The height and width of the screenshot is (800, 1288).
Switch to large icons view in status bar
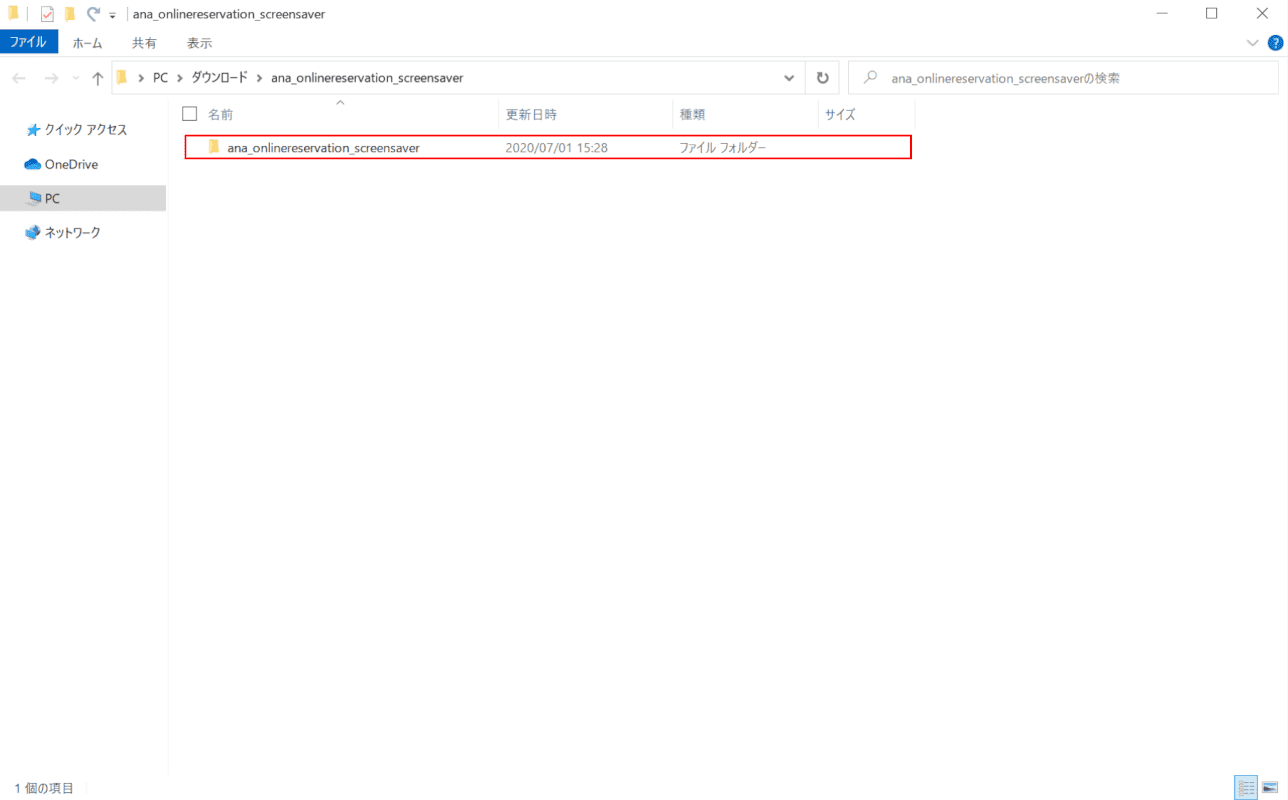click(x=1270, y=788)
